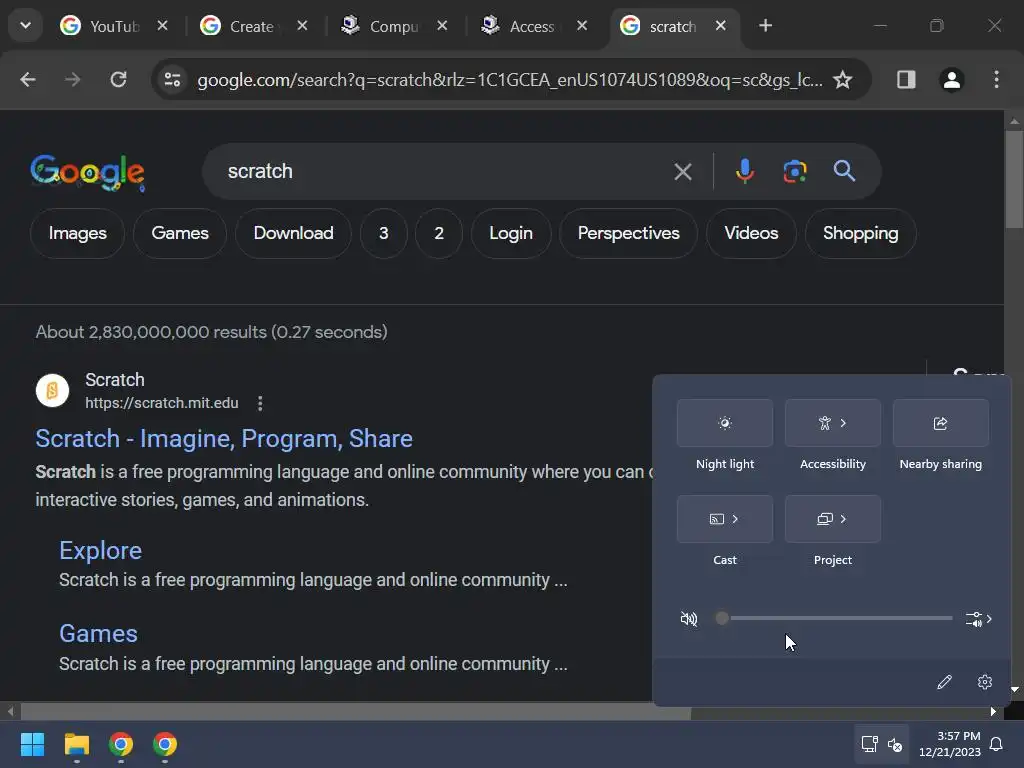1024x768 pixels.
Task: Select sound output device chevron
Action: coord(979,618)
